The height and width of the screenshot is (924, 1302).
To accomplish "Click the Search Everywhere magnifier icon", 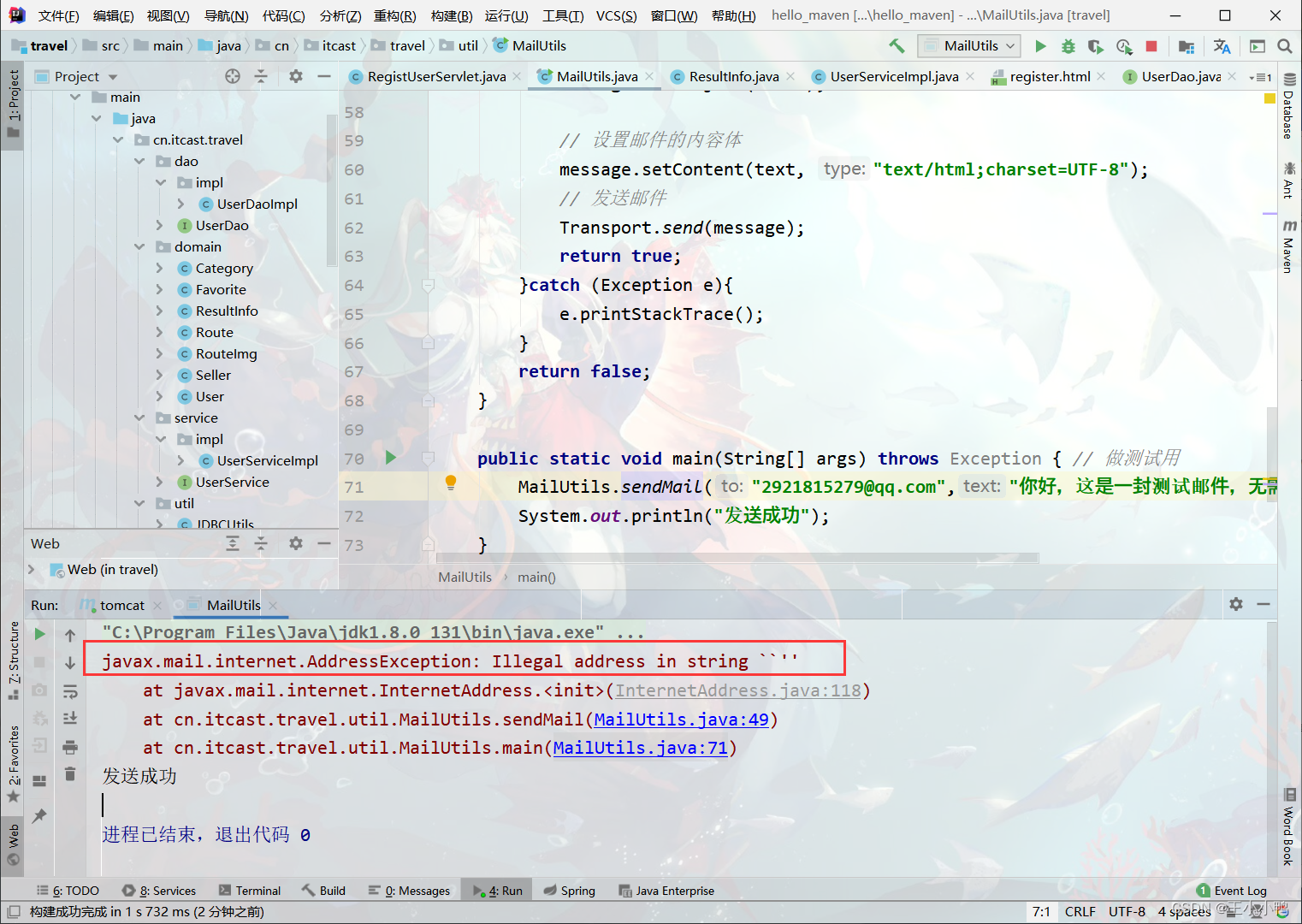I will point(1284,46).
